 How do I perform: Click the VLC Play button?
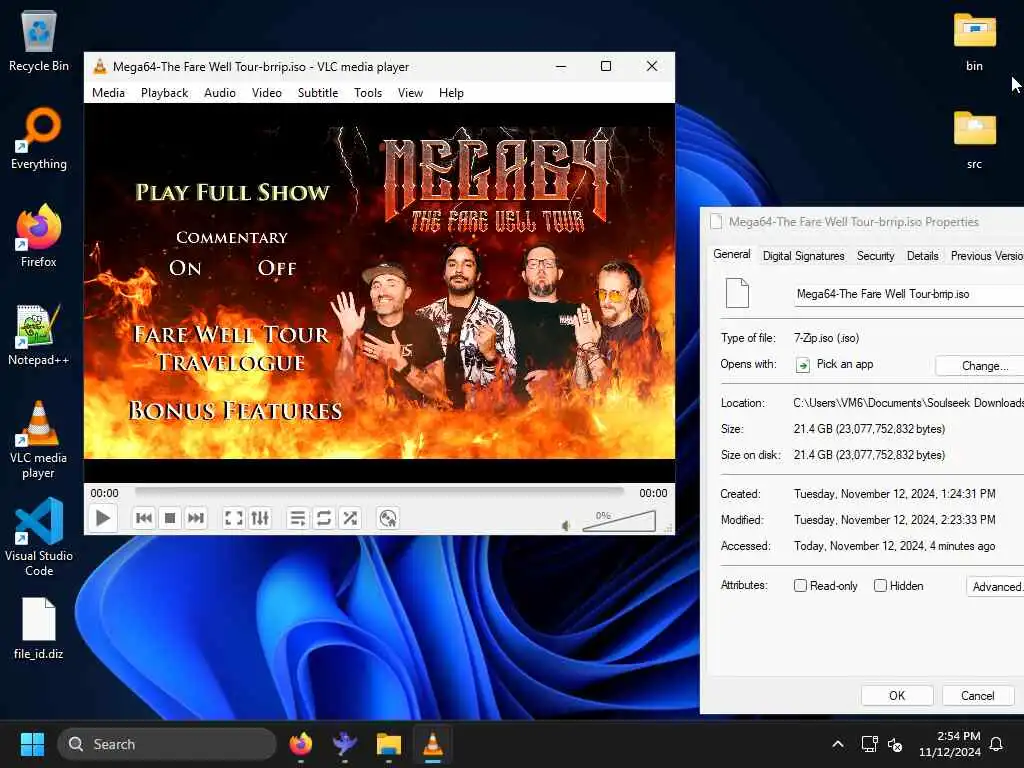103,519
